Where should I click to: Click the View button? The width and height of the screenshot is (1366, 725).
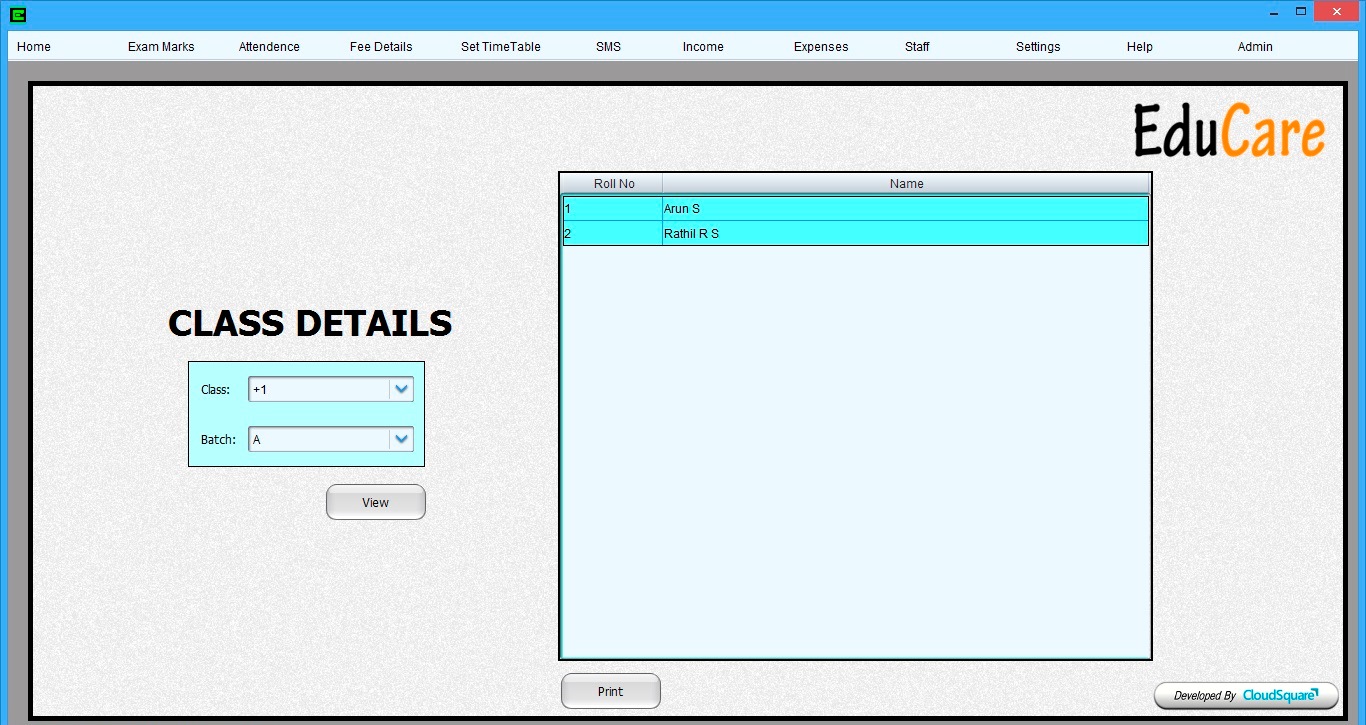[x=376, y=502]
